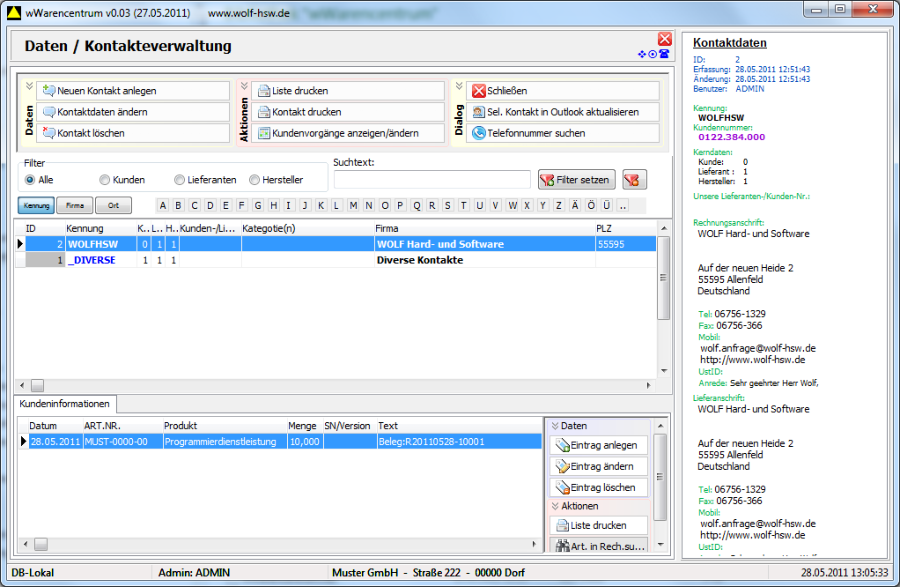Print the selected contact with Kontakt drucken
This screenshot has width=900, height=587.
click(x=306, y=112)
